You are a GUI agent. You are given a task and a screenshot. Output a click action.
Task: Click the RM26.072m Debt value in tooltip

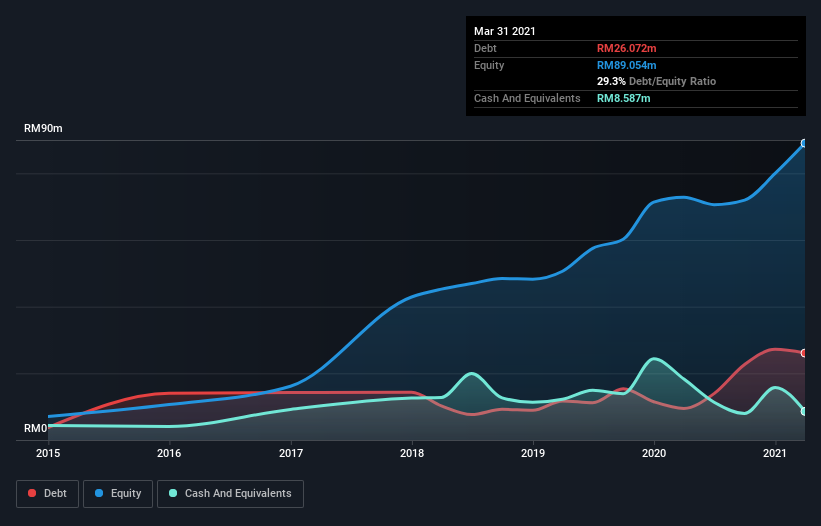click(627, 48)
